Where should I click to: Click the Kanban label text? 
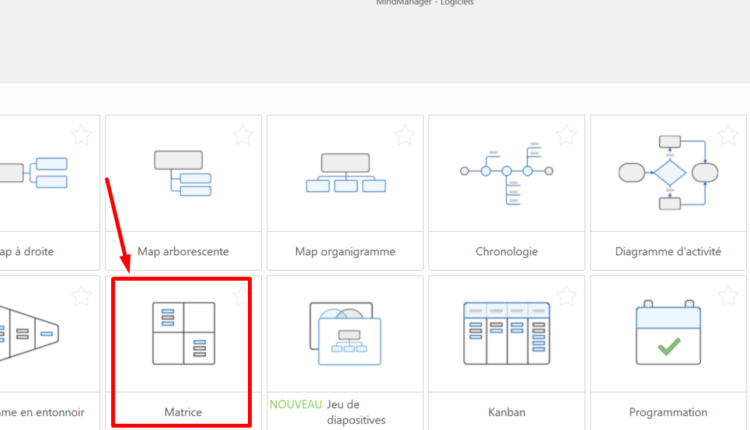coord(507,412)
